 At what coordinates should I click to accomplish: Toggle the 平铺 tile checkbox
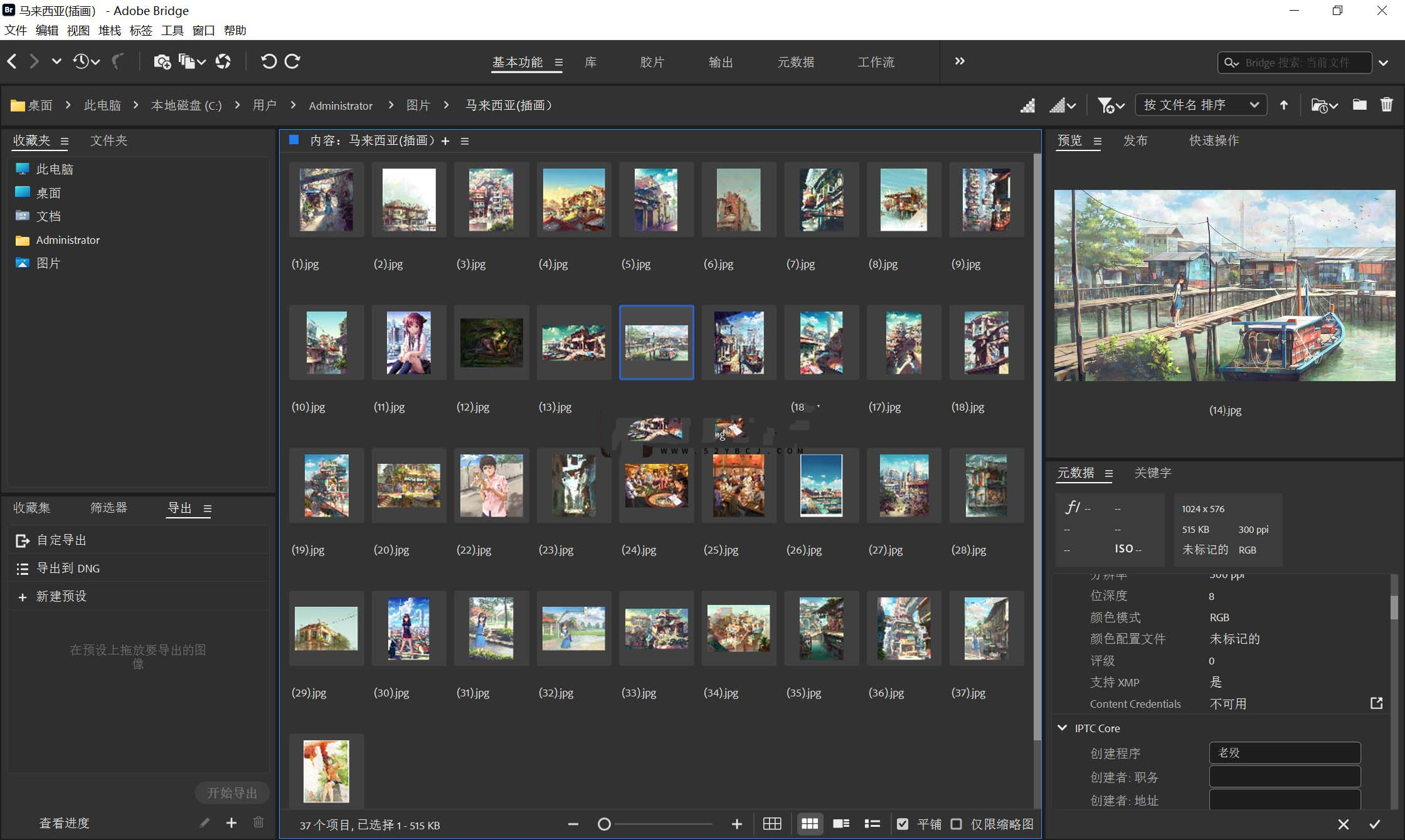[902, 824]
